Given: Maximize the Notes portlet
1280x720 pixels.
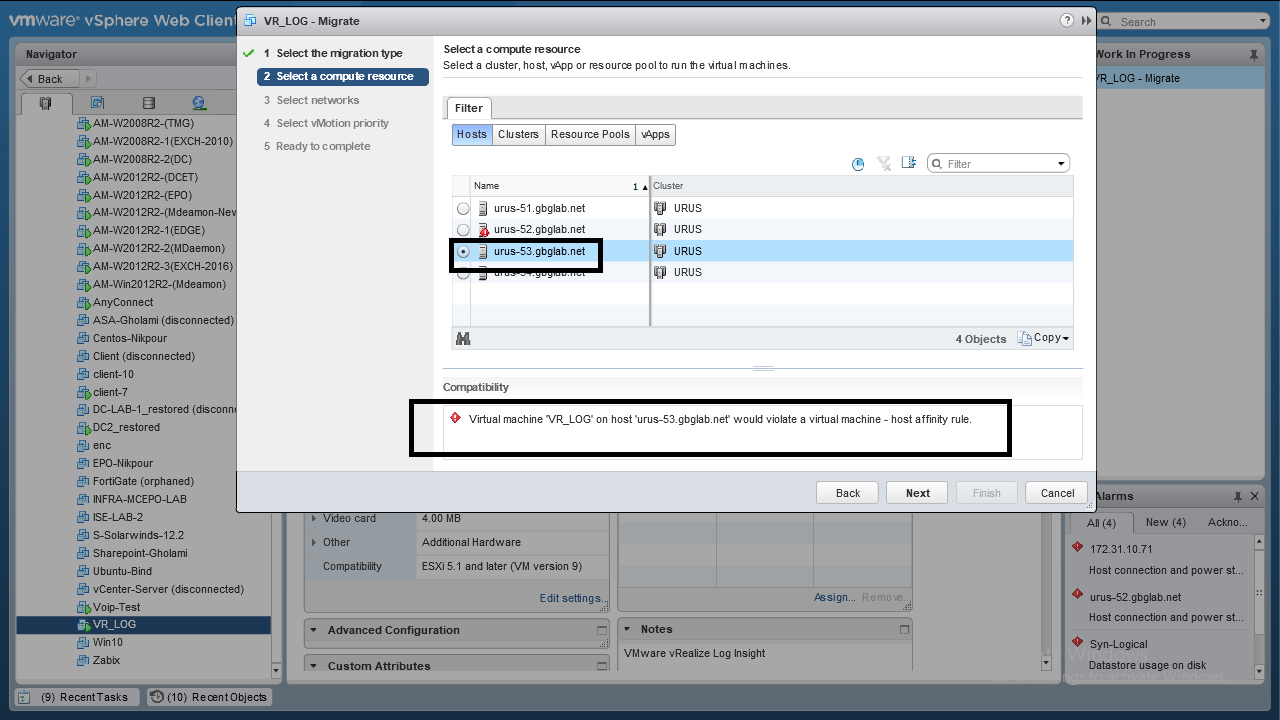Looking at the screenshot, I should coord(905,629).
